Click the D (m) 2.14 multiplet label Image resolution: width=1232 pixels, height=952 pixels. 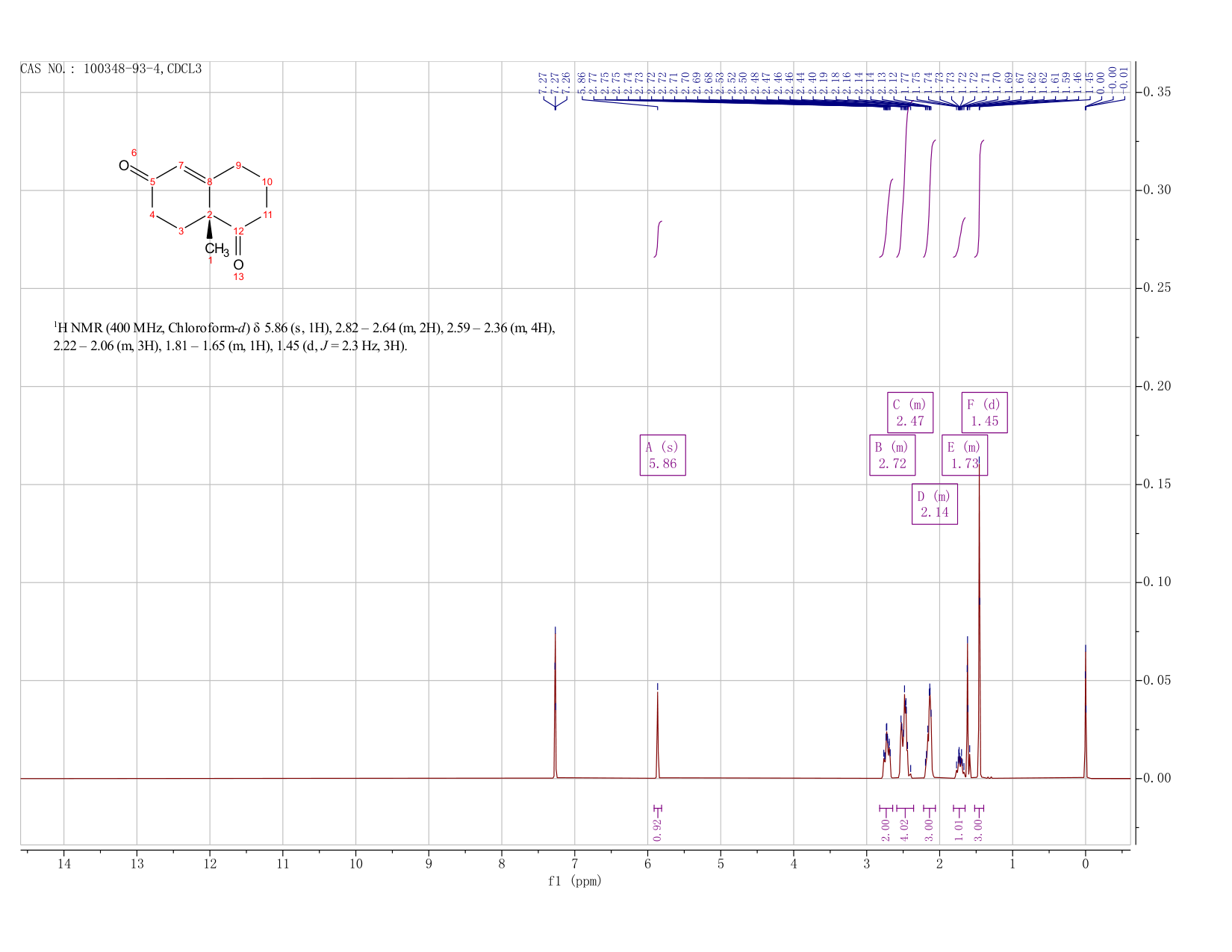[935, 504]
